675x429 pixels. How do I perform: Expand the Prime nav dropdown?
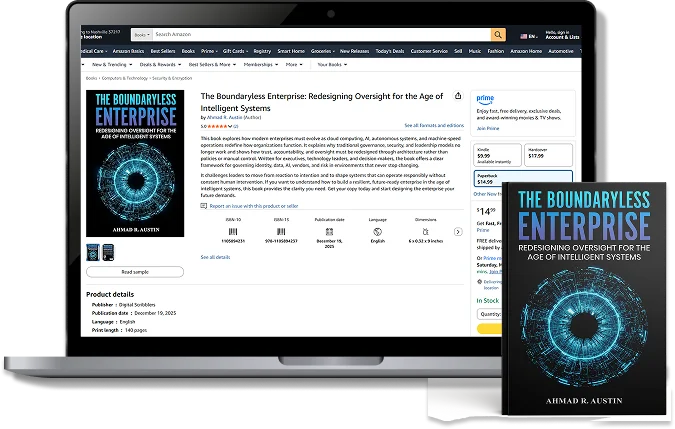click(x=209, y=51)
